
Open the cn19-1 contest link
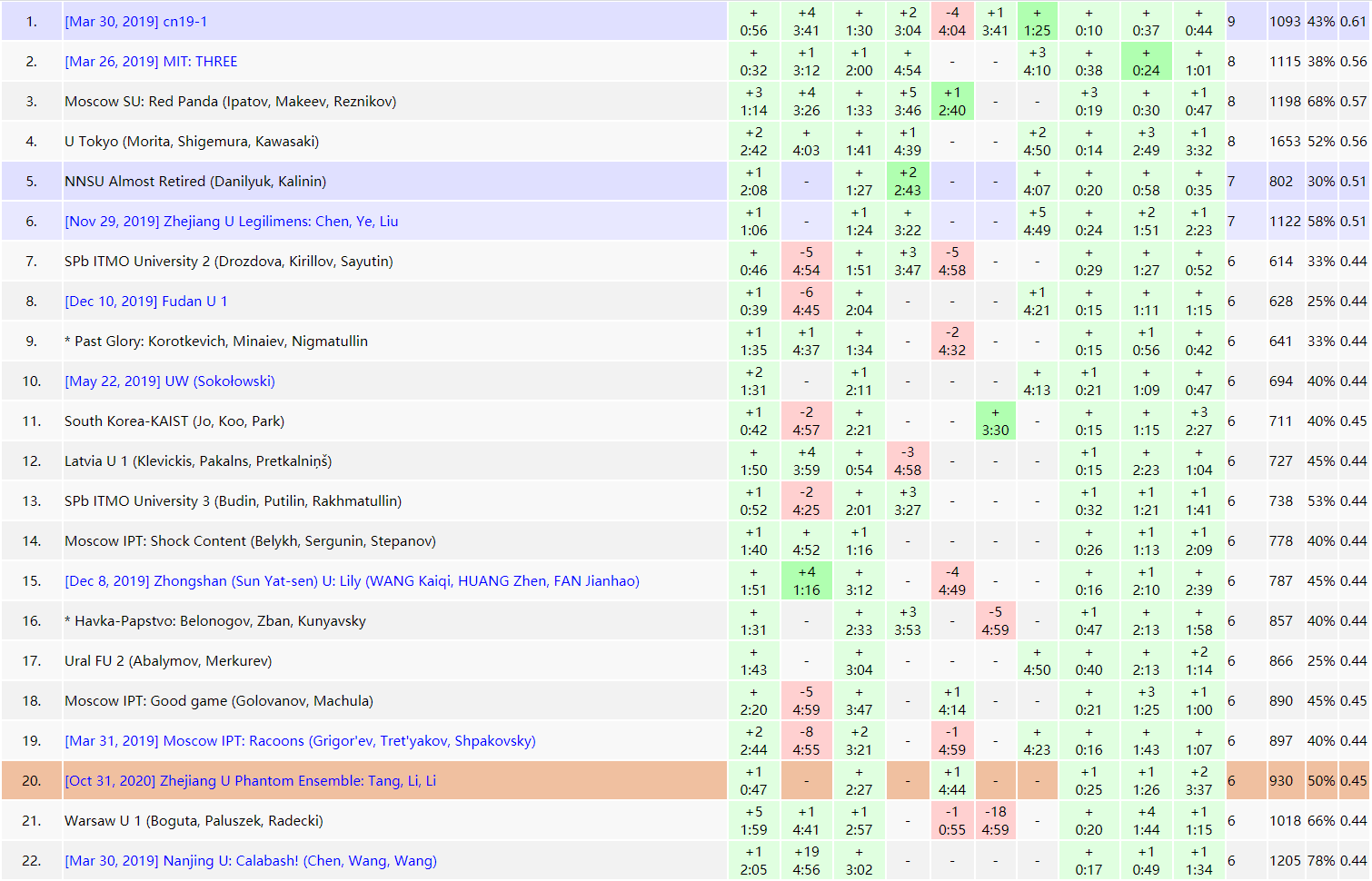tap(136, 22)
